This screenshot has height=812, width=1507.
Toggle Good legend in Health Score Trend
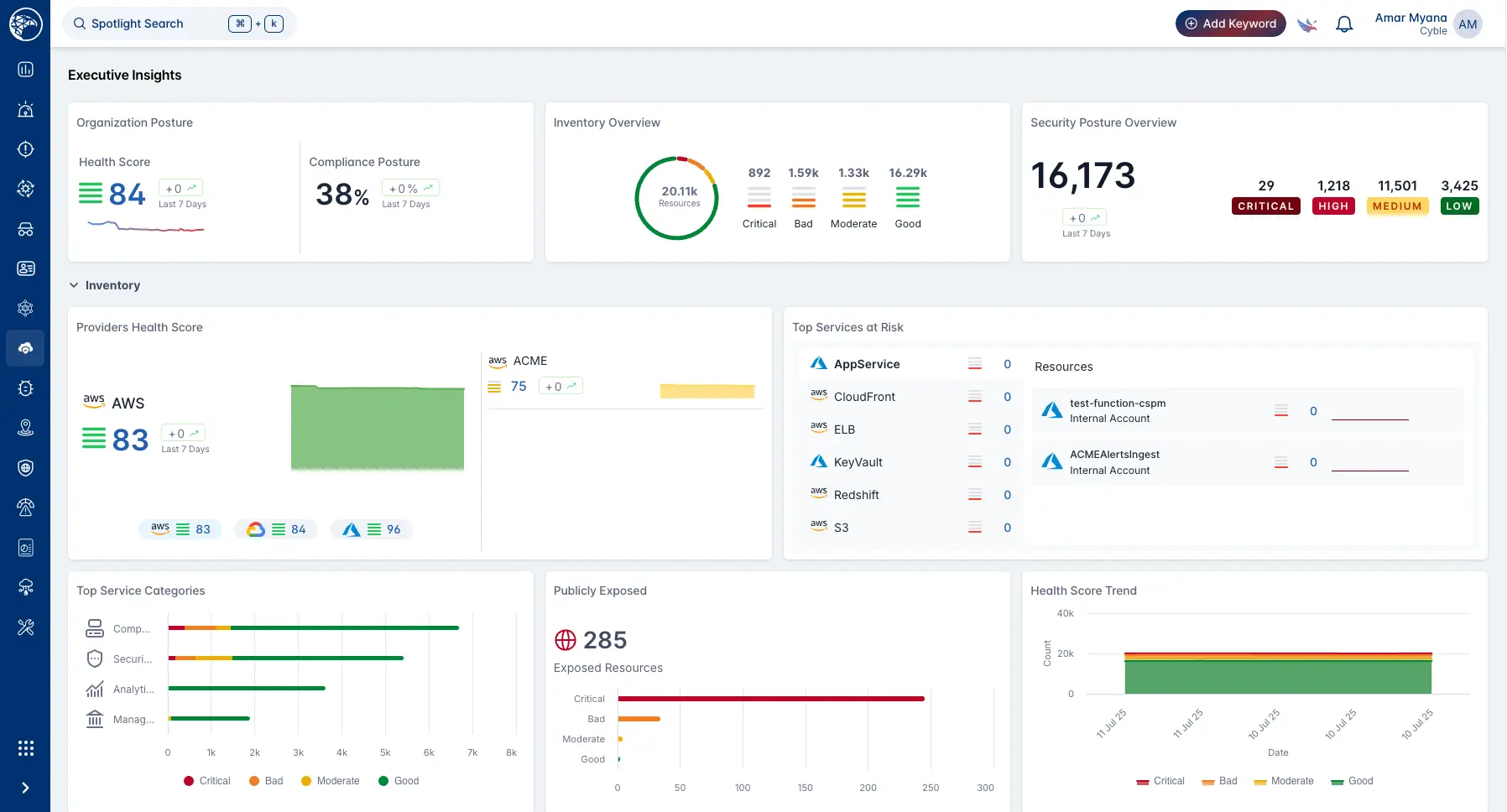pos(1352,781)
